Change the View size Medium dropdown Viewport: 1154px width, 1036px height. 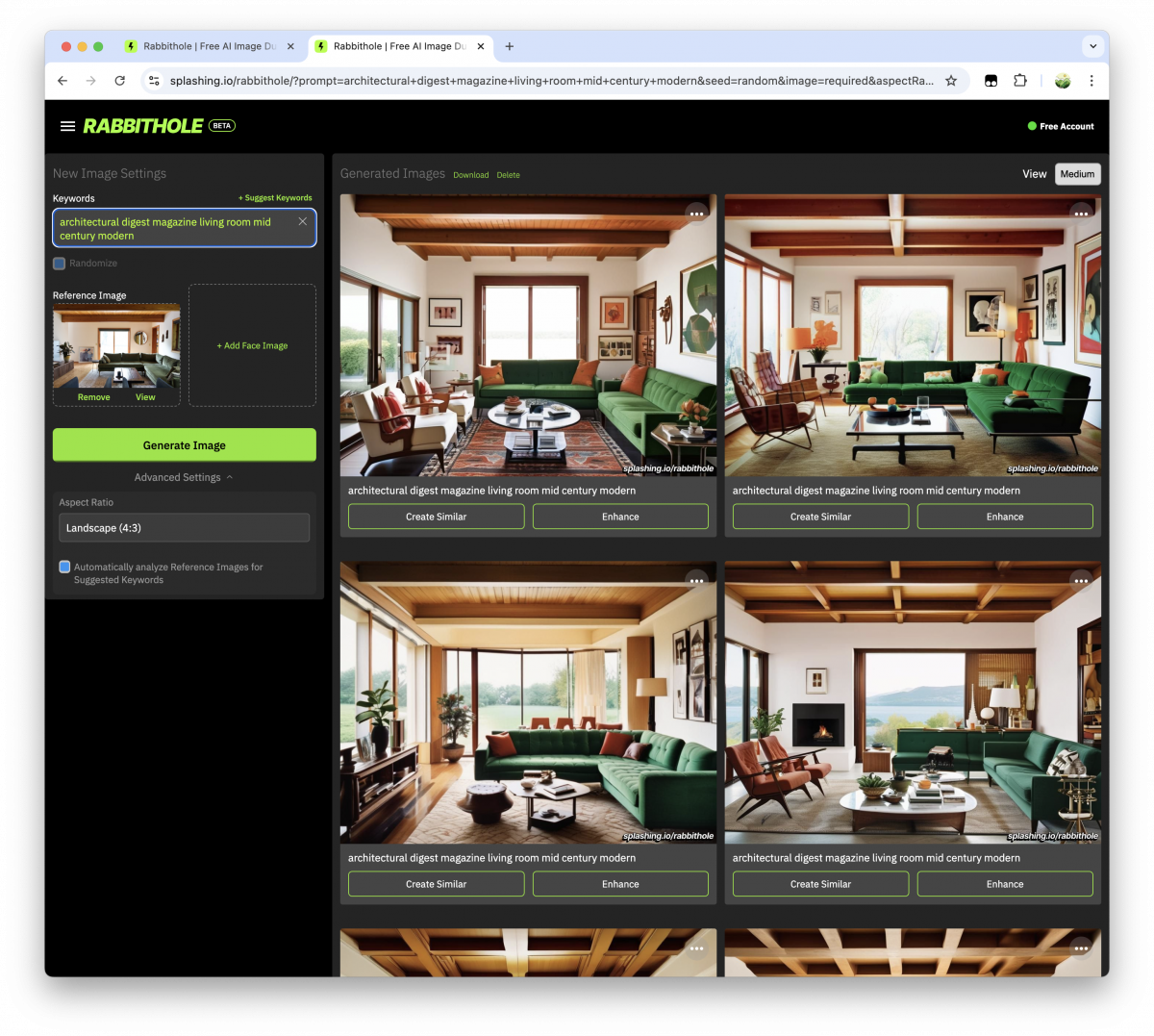1078,174
